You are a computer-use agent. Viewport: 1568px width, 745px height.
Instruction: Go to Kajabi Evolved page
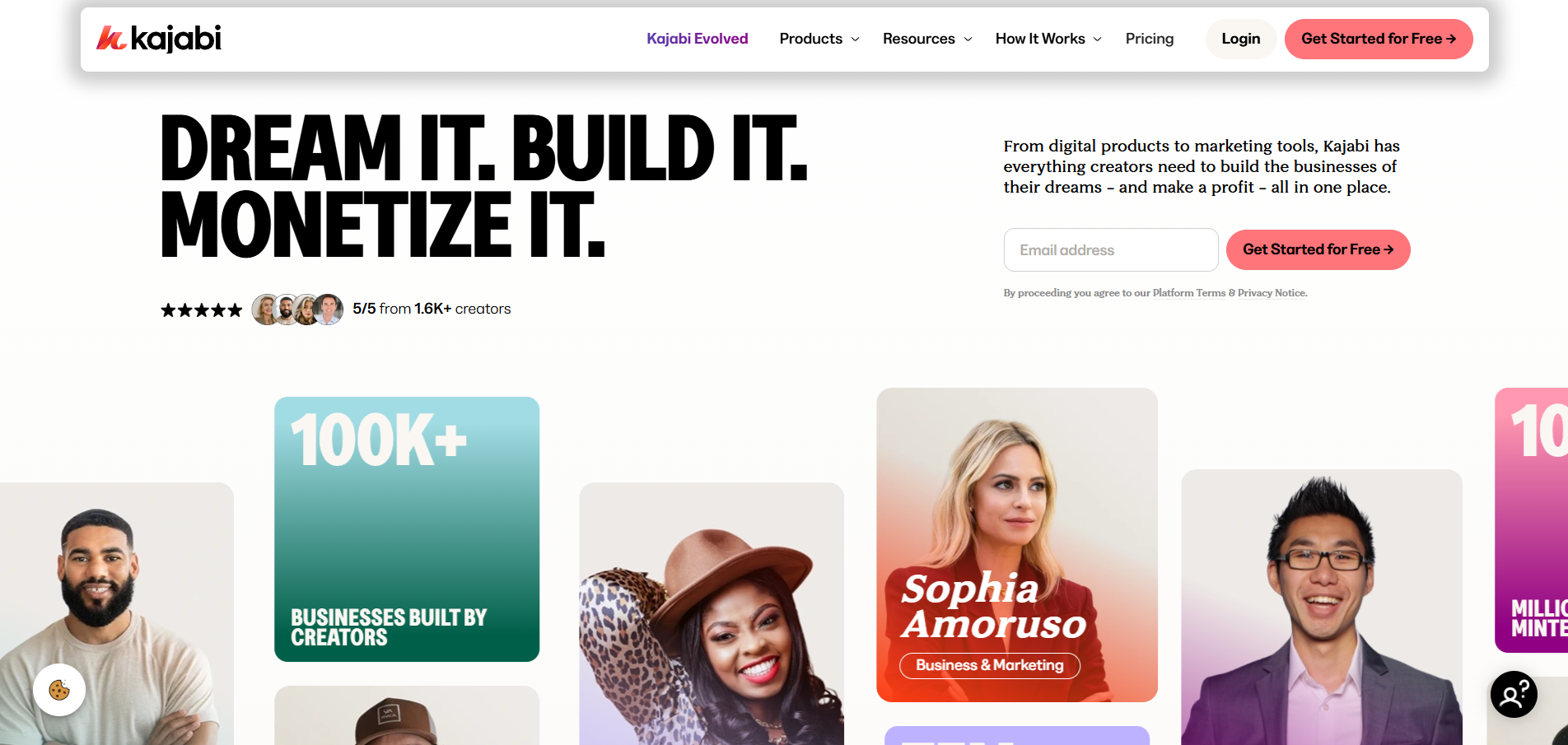coord(698,39)
